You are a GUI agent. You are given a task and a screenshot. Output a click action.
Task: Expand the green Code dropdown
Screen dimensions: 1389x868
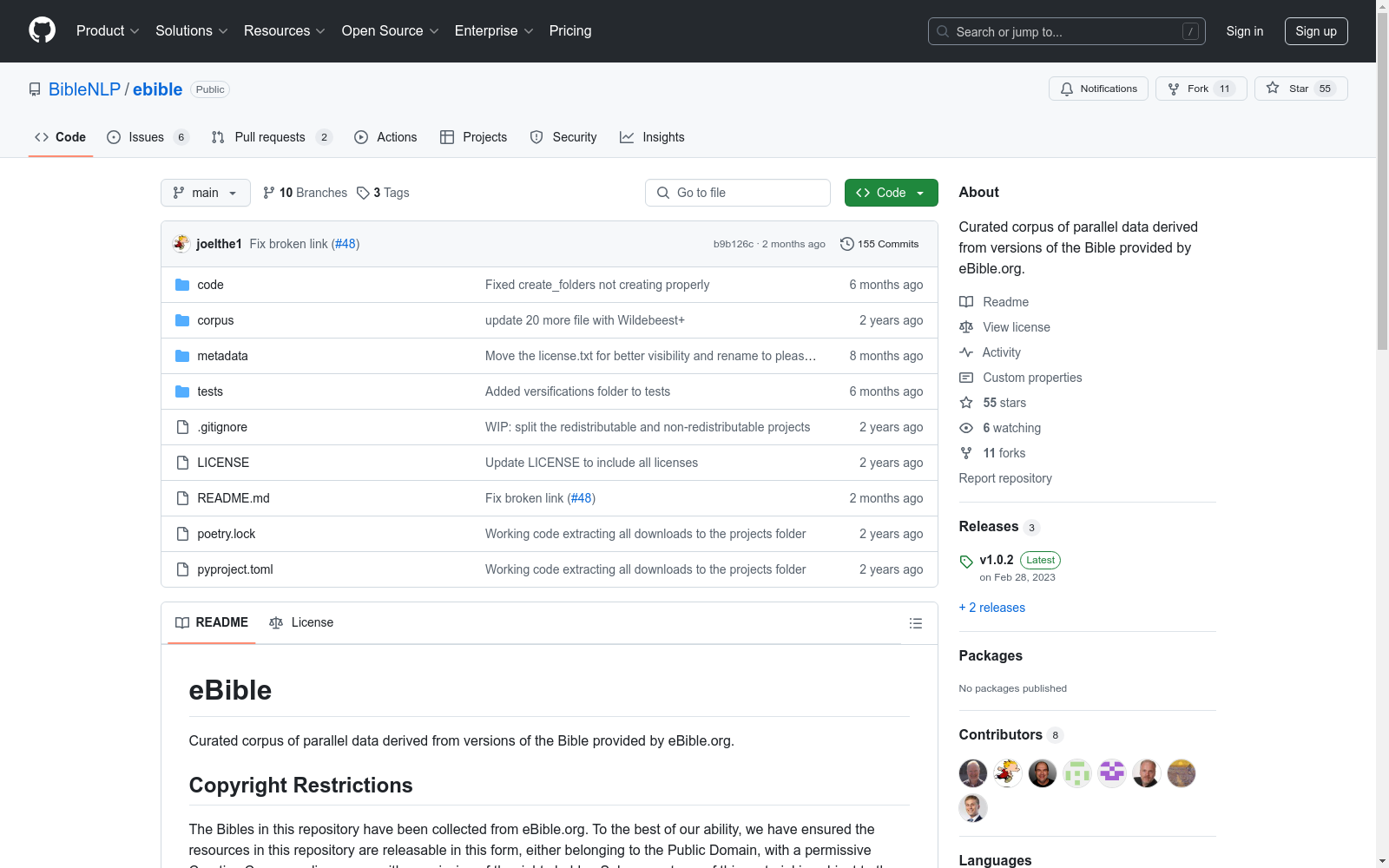(x=892, y=193)
